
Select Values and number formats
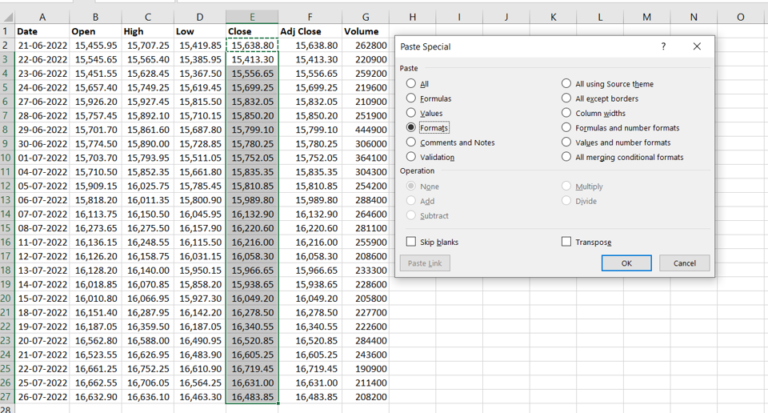[x=567, y=143]
